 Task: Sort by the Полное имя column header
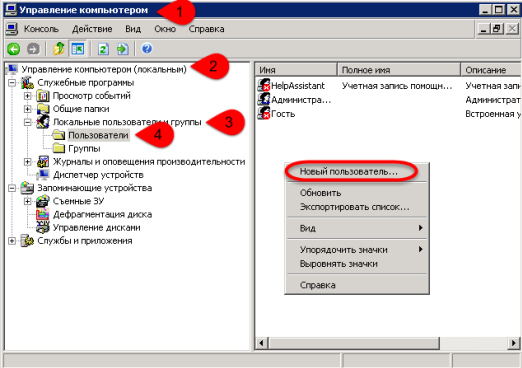tap(399, 70)
